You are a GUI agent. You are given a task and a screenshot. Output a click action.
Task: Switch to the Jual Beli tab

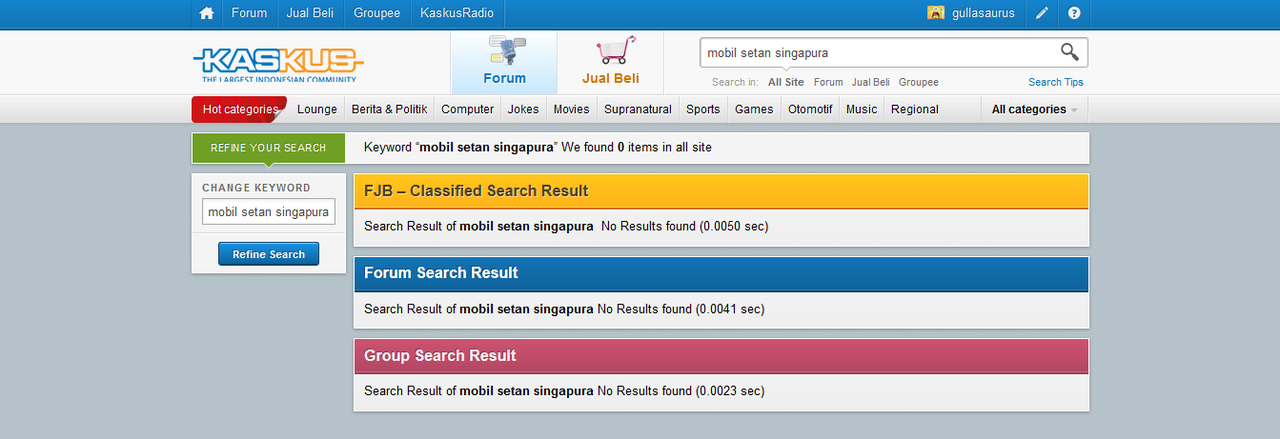click(x=610, y=63)
